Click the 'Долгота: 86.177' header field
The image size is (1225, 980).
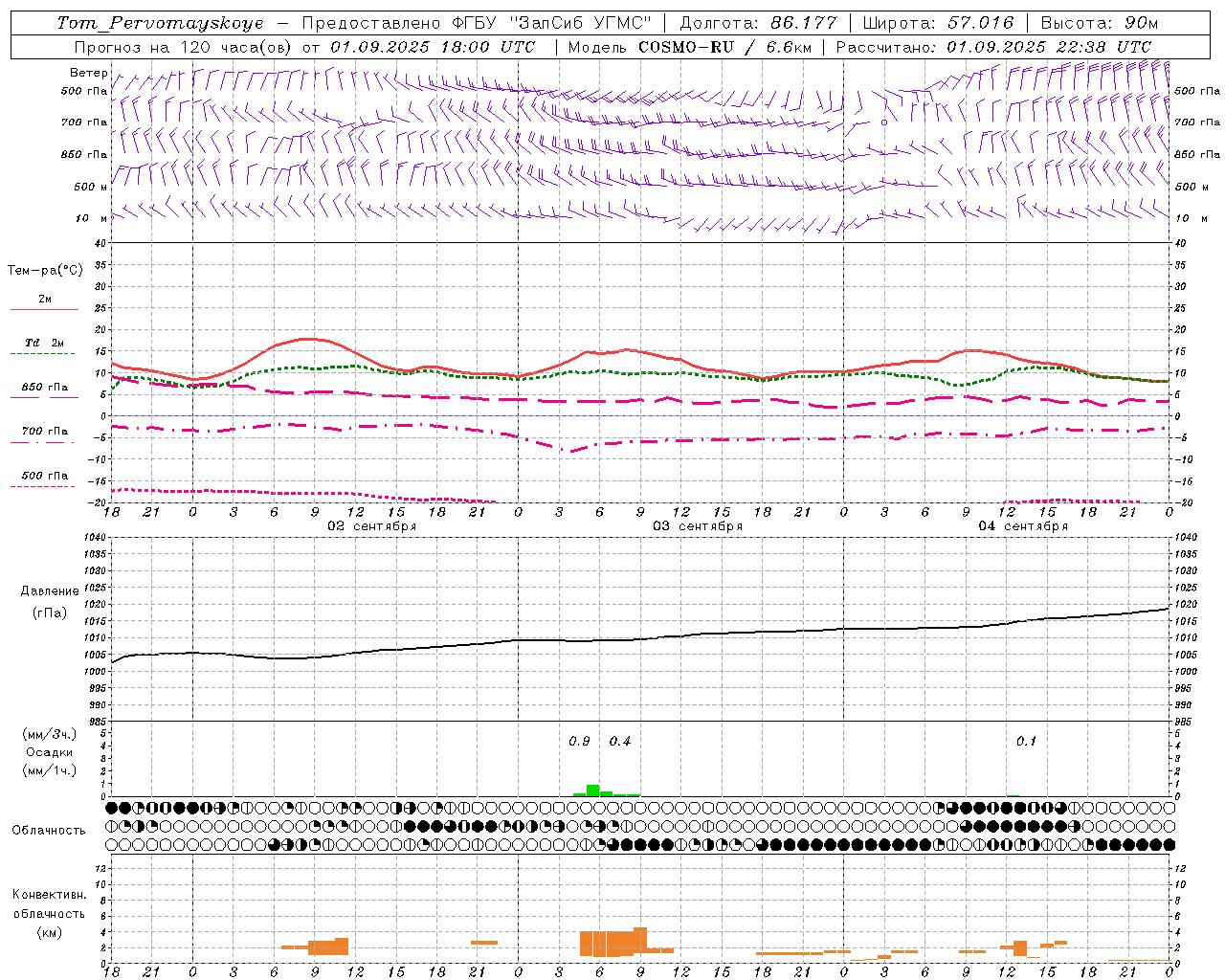tap(758, 23)
